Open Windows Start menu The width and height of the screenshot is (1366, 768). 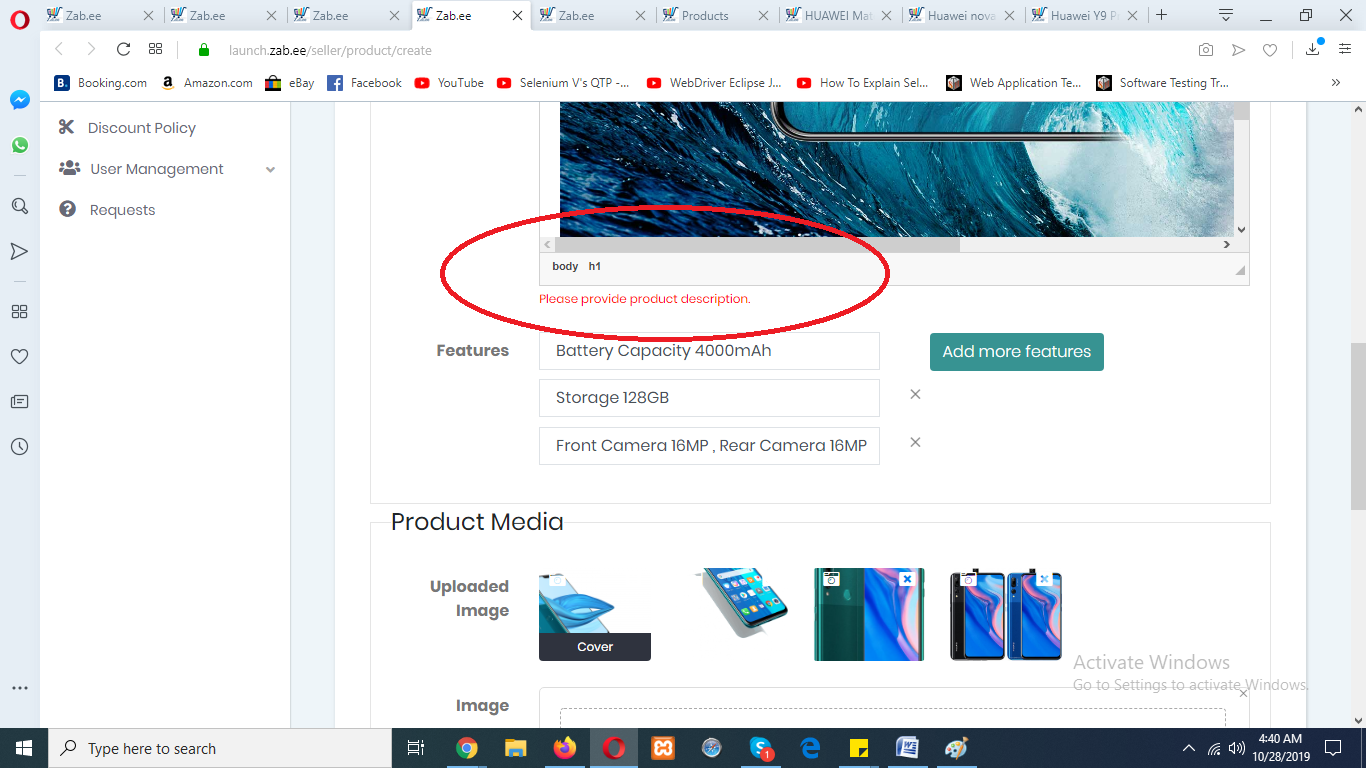tap(24, 748)
